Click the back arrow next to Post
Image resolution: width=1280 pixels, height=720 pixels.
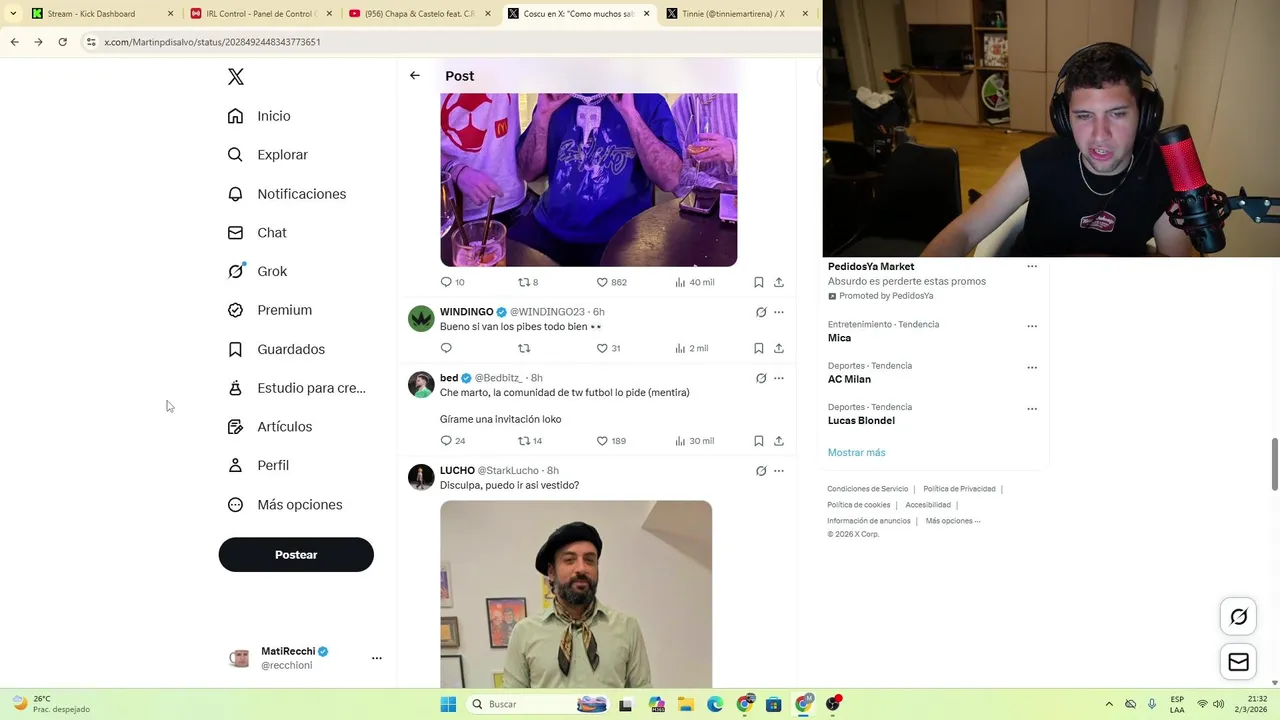[415, 76]
